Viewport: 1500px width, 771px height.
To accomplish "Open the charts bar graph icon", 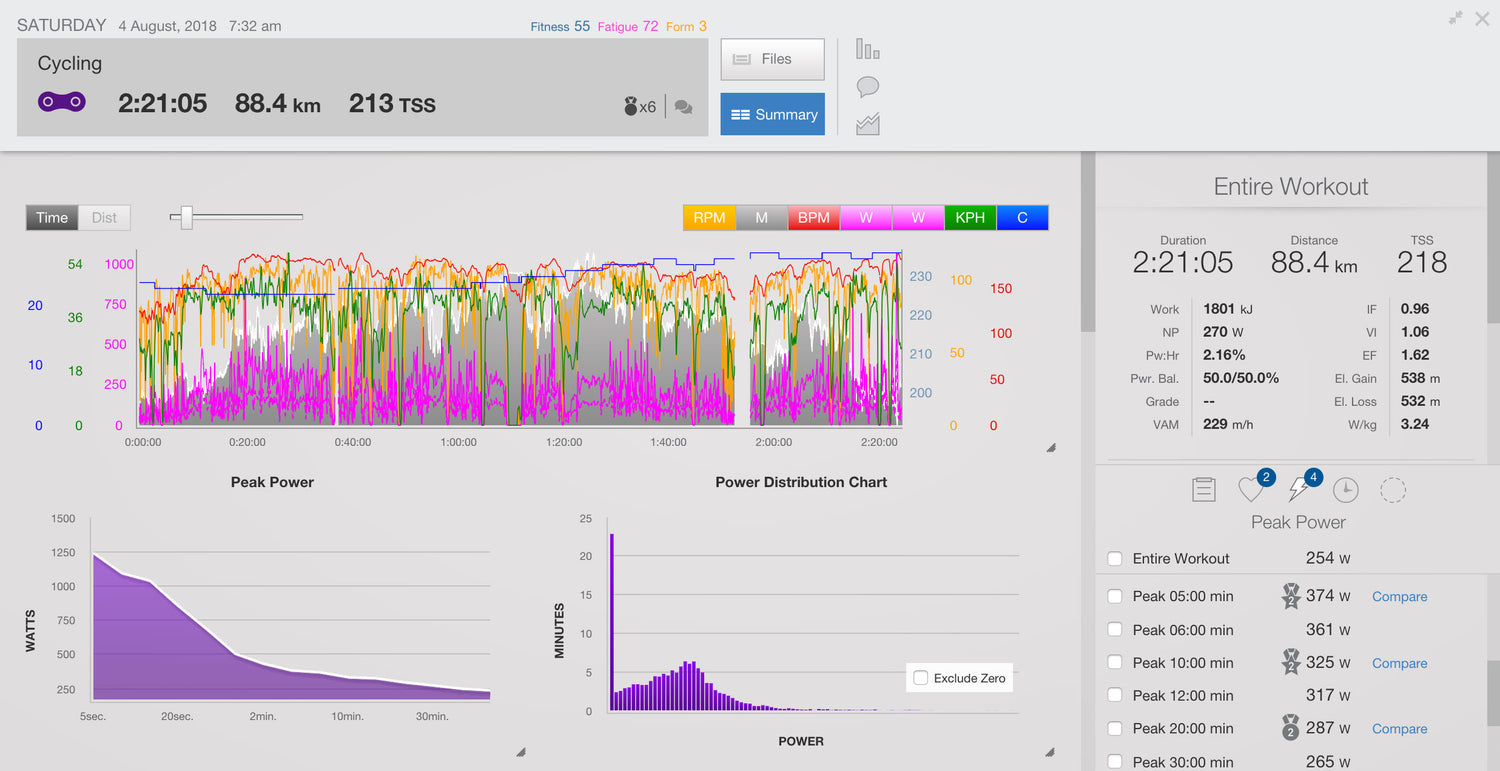I will 867,49.
